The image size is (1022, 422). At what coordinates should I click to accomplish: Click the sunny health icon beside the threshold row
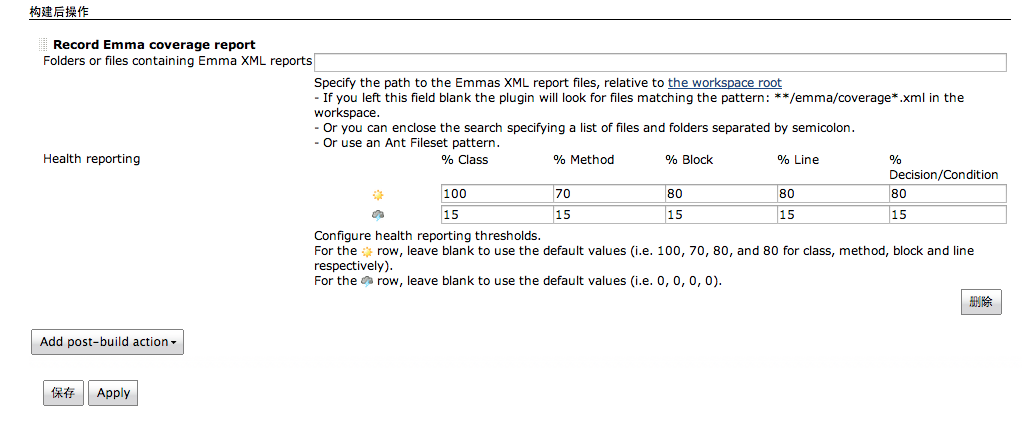click(377, 194)
